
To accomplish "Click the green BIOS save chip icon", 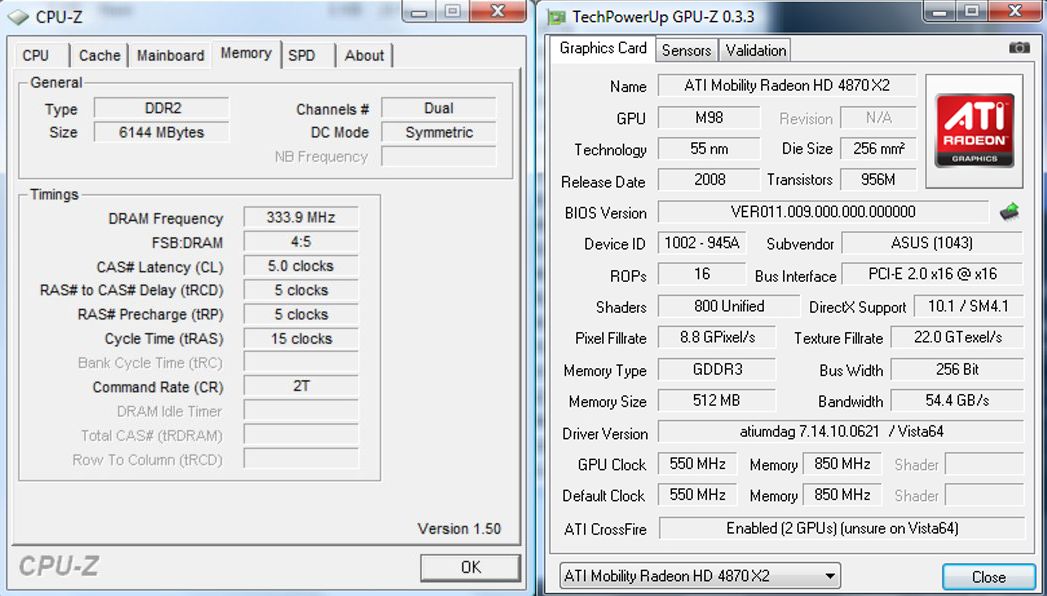I will pyautogui.click(x=1009, y=212).
